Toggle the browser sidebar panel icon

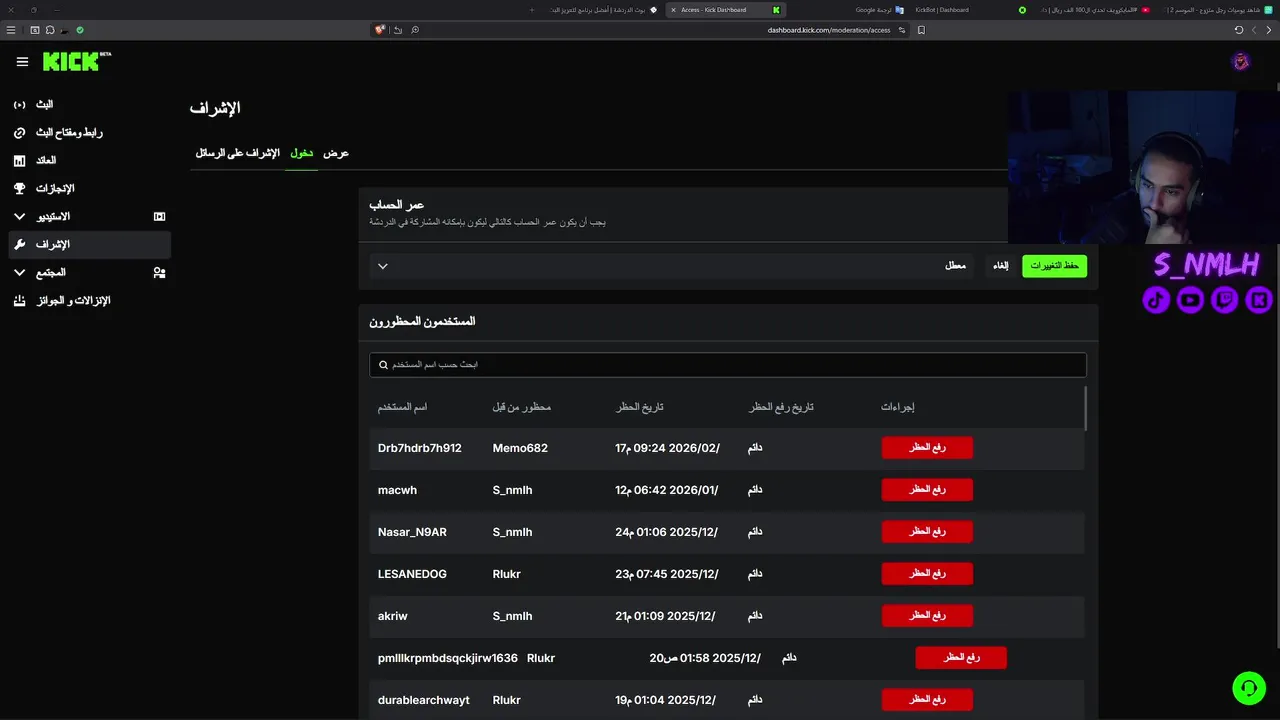pyautogui.click(x=35, y=30)
